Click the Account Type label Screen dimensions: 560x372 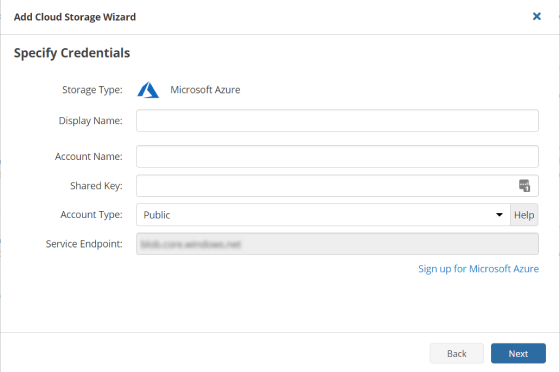click(x=91, y=215)
